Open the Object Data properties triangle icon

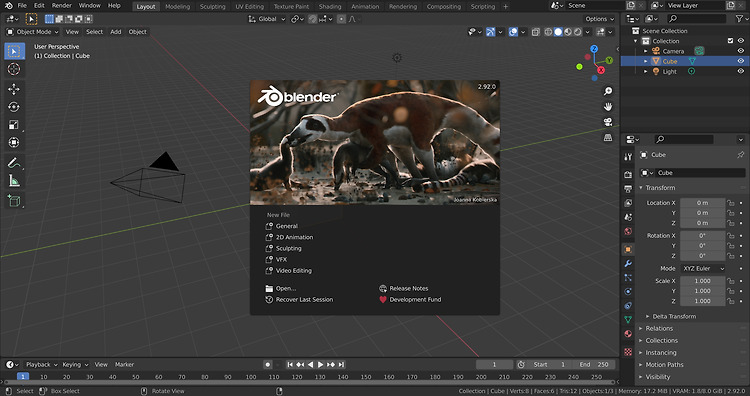click(628, 319)
